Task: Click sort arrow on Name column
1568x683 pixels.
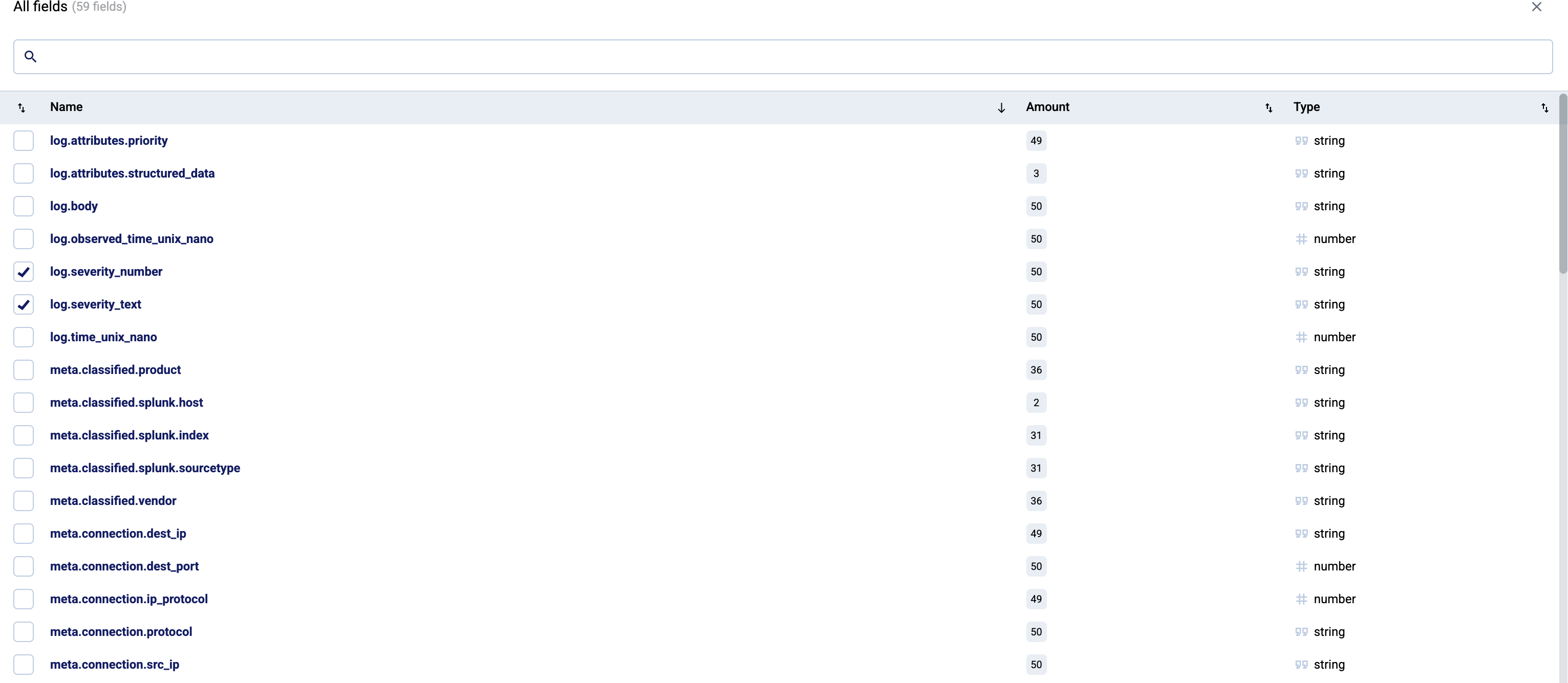Action: click(x=1001, y=107)
